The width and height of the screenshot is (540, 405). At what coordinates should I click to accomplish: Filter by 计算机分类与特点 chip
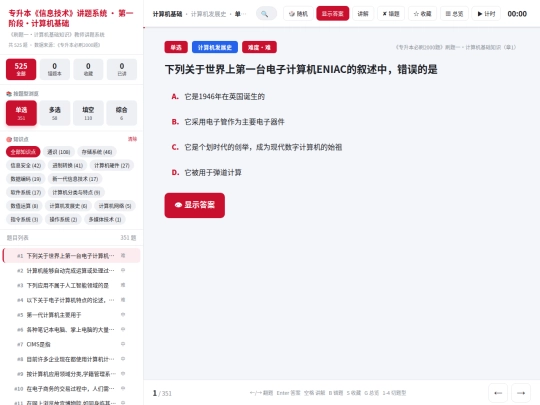(76, 193)
